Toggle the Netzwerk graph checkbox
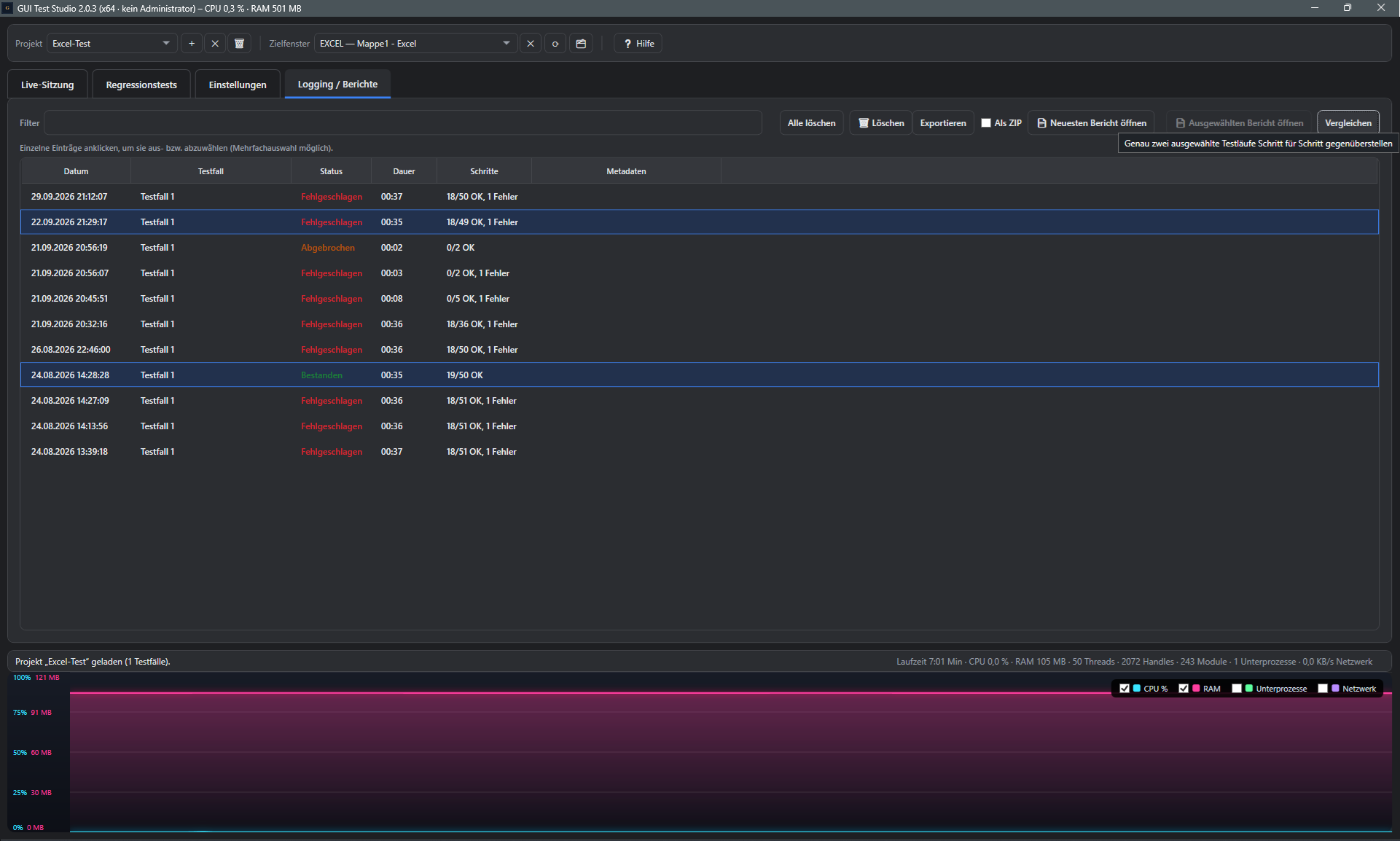This screenshot has width=1400, height=841. click(1323, 689)
